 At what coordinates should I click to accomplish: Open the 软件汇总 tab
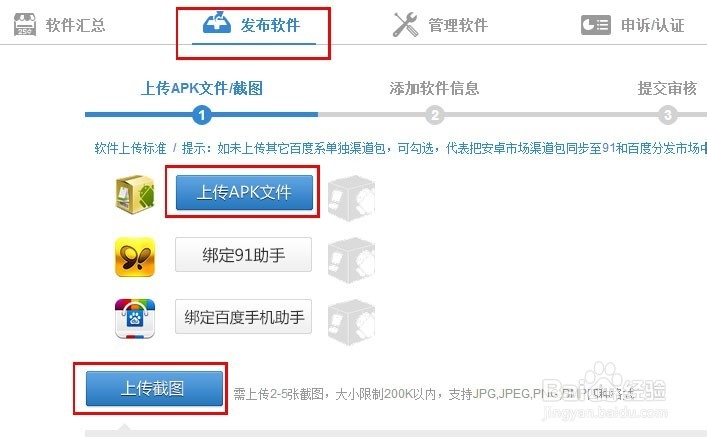tap(75, 25)
